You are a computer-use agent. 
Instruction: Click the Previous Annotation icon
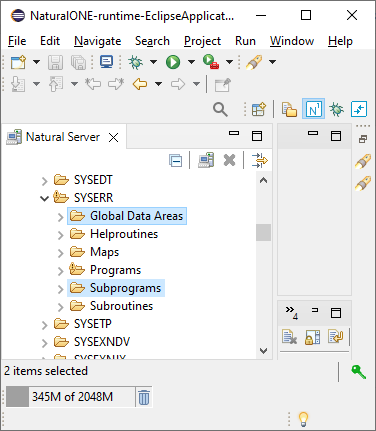56,84
